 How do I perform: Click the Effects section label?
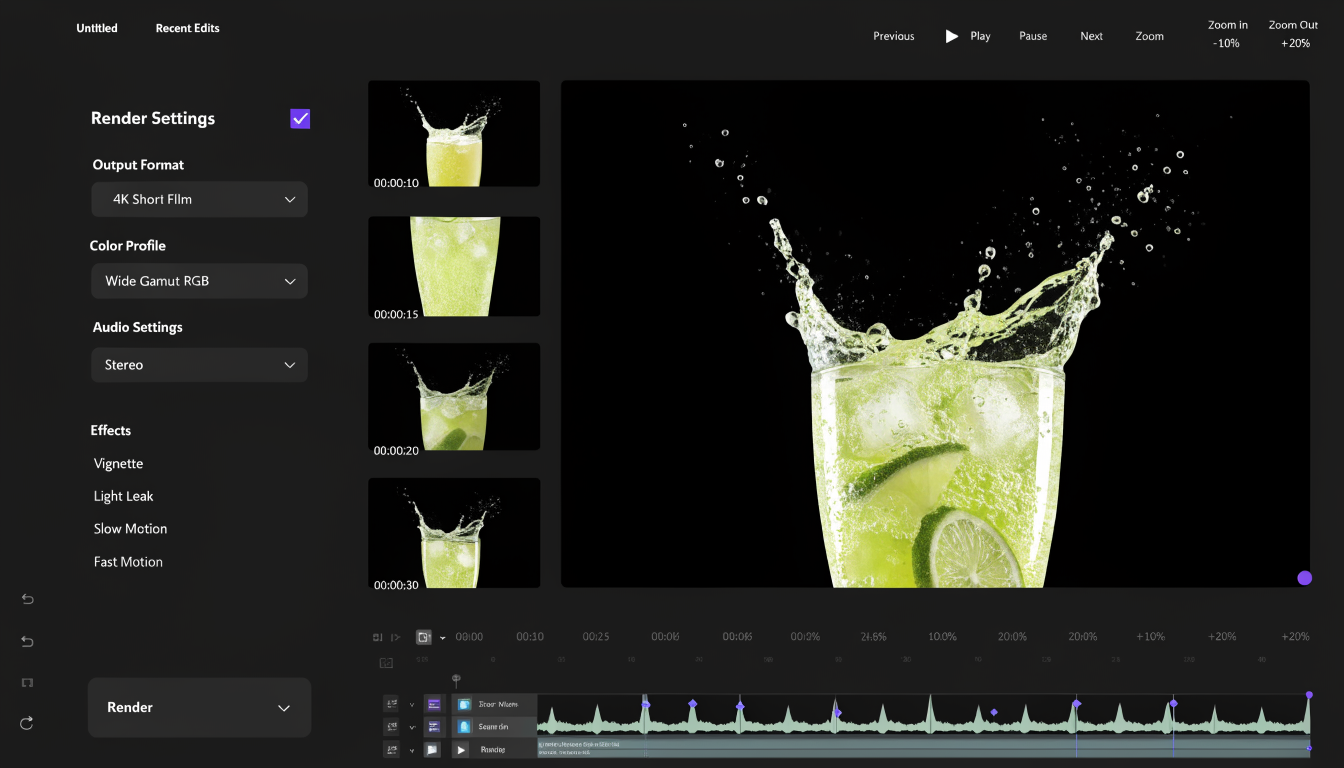pyautogui.click(x=111, y=431)
